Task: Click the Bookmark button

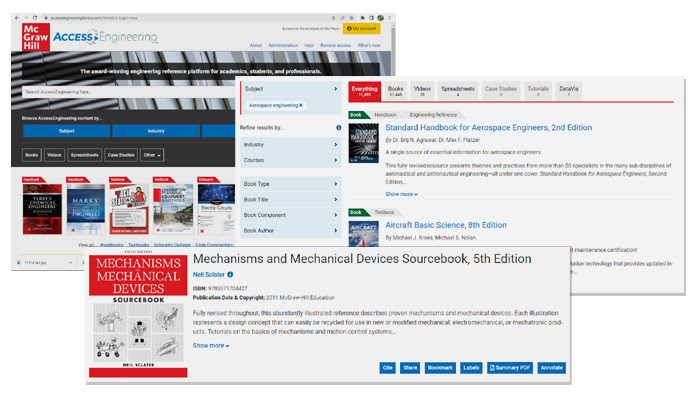Action: (440, 368)
